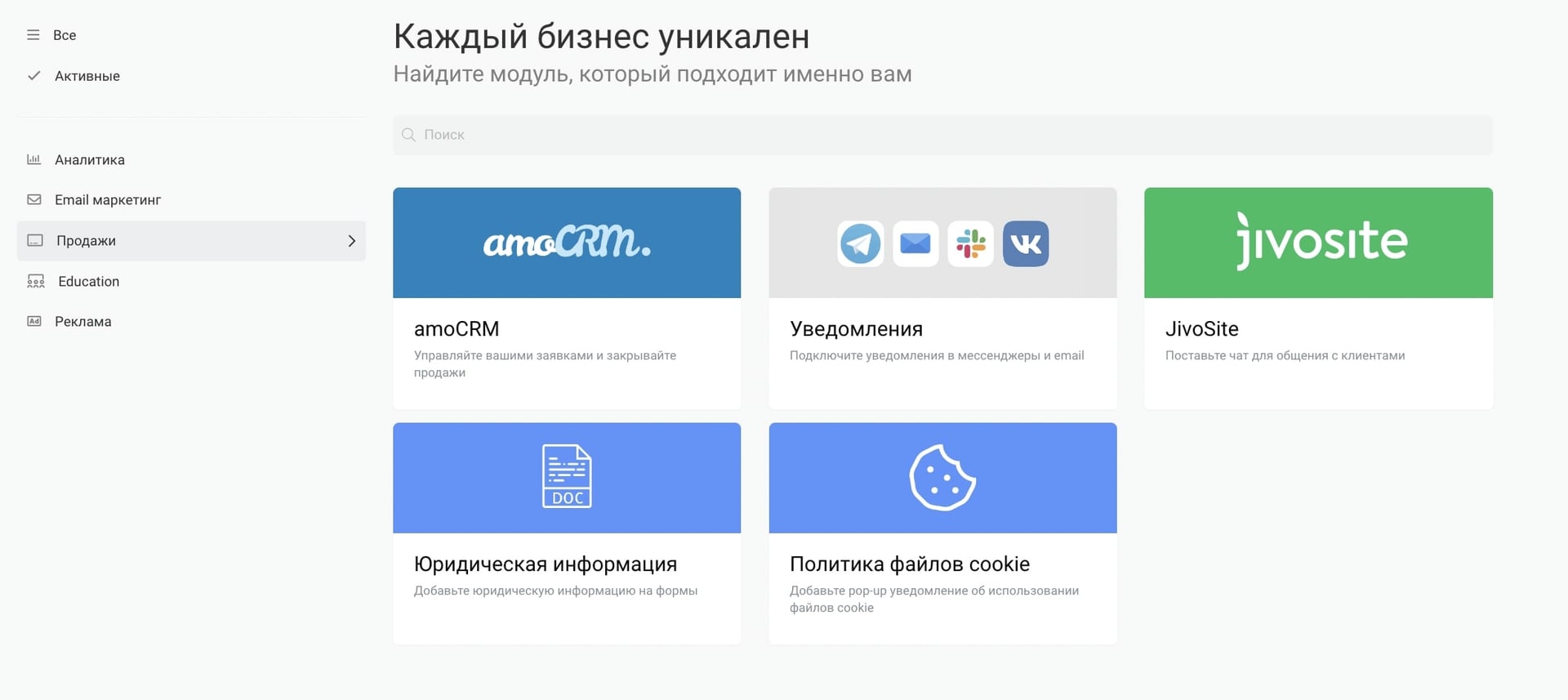Click the VK icon in Уведомления card

click(x=1026, y=243)
